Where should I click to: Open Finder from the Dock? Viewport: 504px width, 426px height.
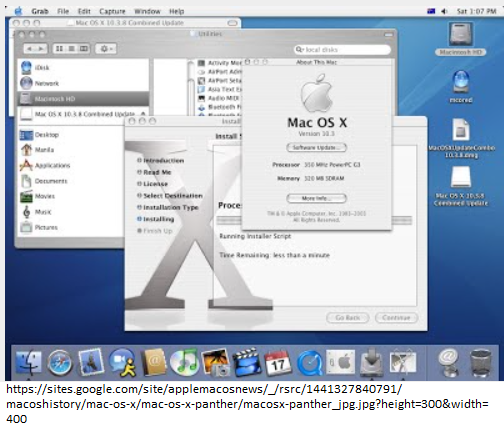(29, 363)
